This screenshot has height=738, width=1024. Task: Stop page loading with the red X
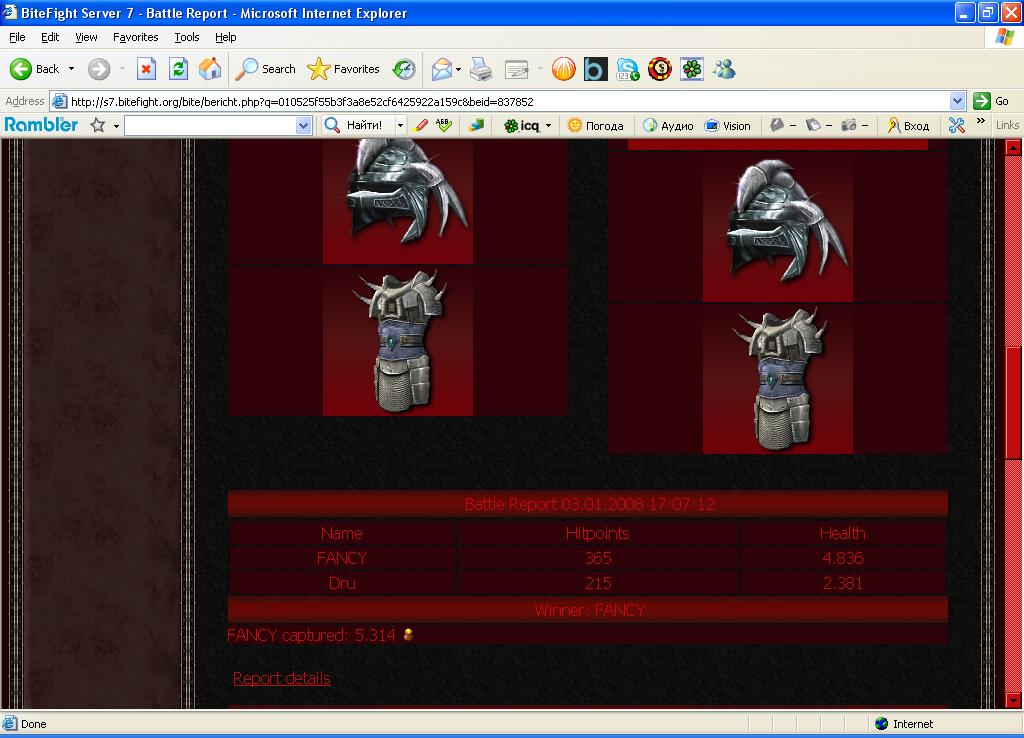(x=146, y=69)
